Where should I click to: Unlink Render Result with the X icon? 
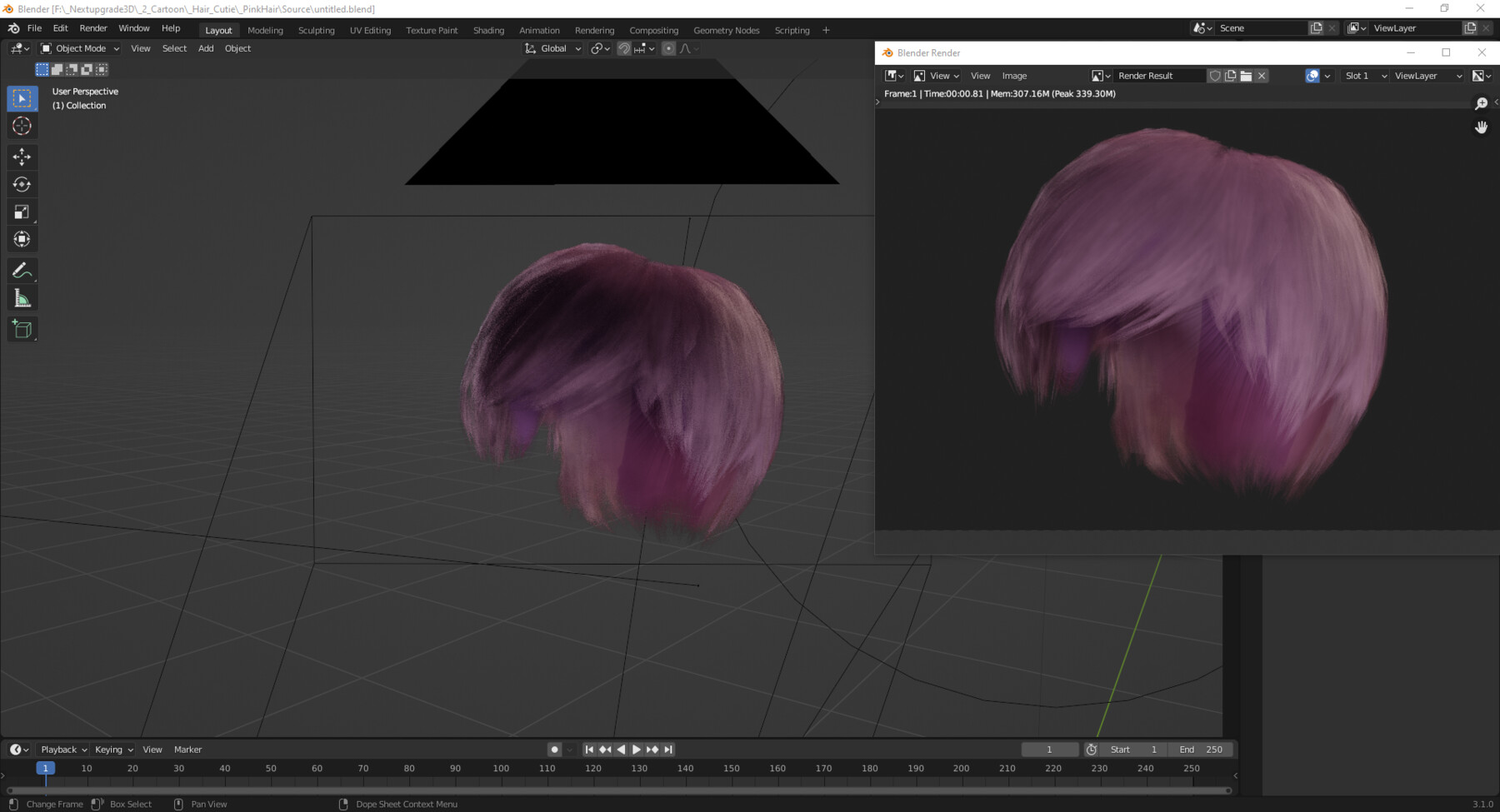(1262, 76)
